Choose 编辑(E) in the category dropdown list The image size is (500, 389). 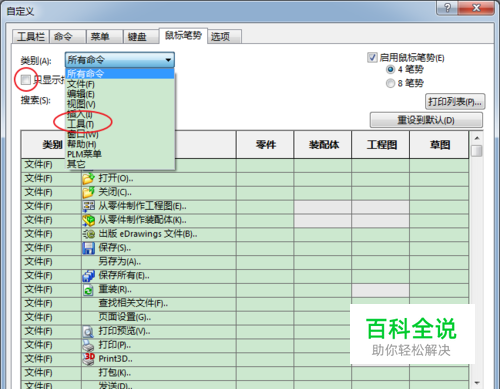point(120,94)
